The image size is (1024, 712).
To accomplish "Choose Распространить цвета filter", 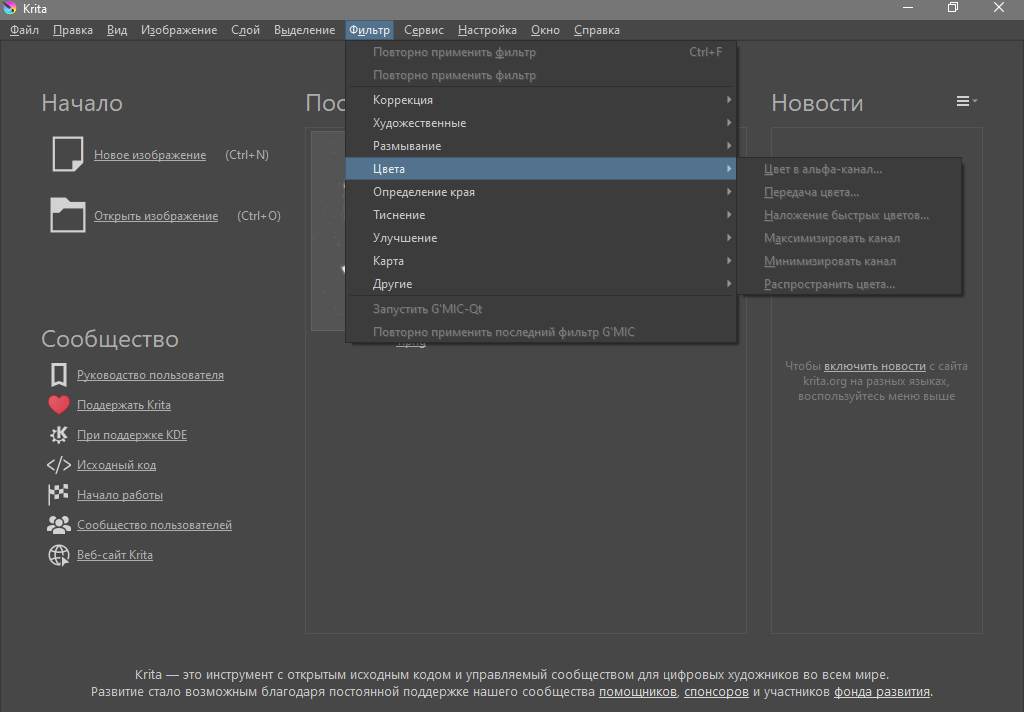I will point(849,284).
